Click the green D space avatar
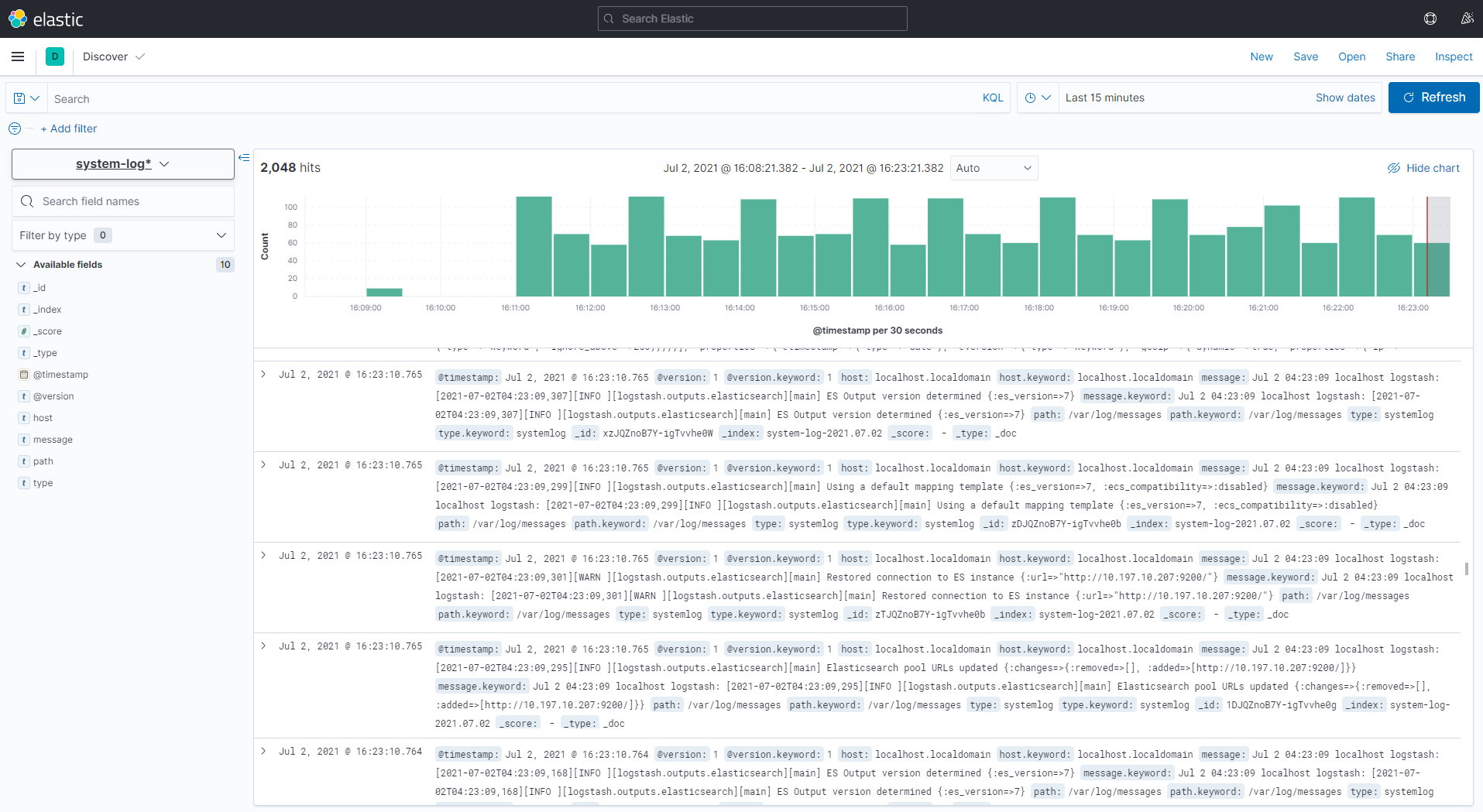This screenshot has height=812, width=1483. click(55, 57)
